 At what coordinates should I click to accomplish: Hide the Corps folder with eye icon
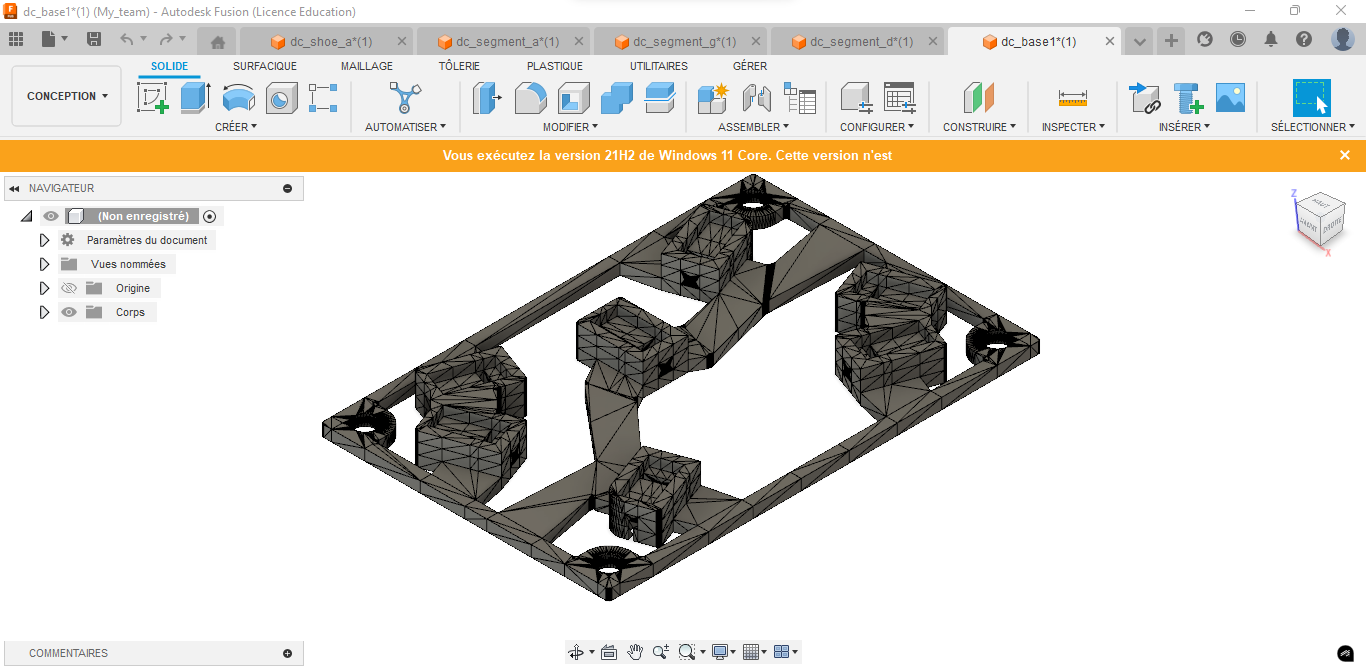68,312
